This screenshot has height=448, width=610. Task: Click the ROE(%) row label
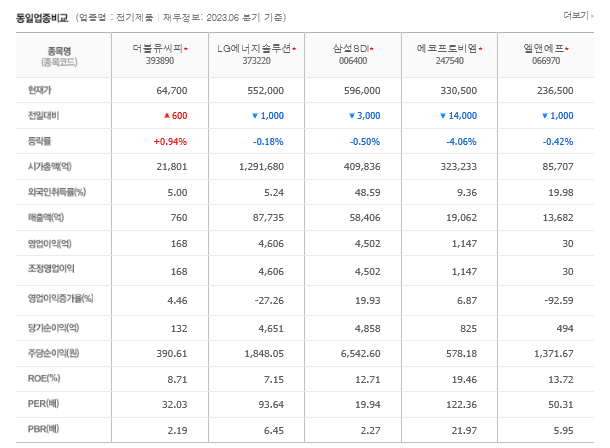[x=44, y=378]
